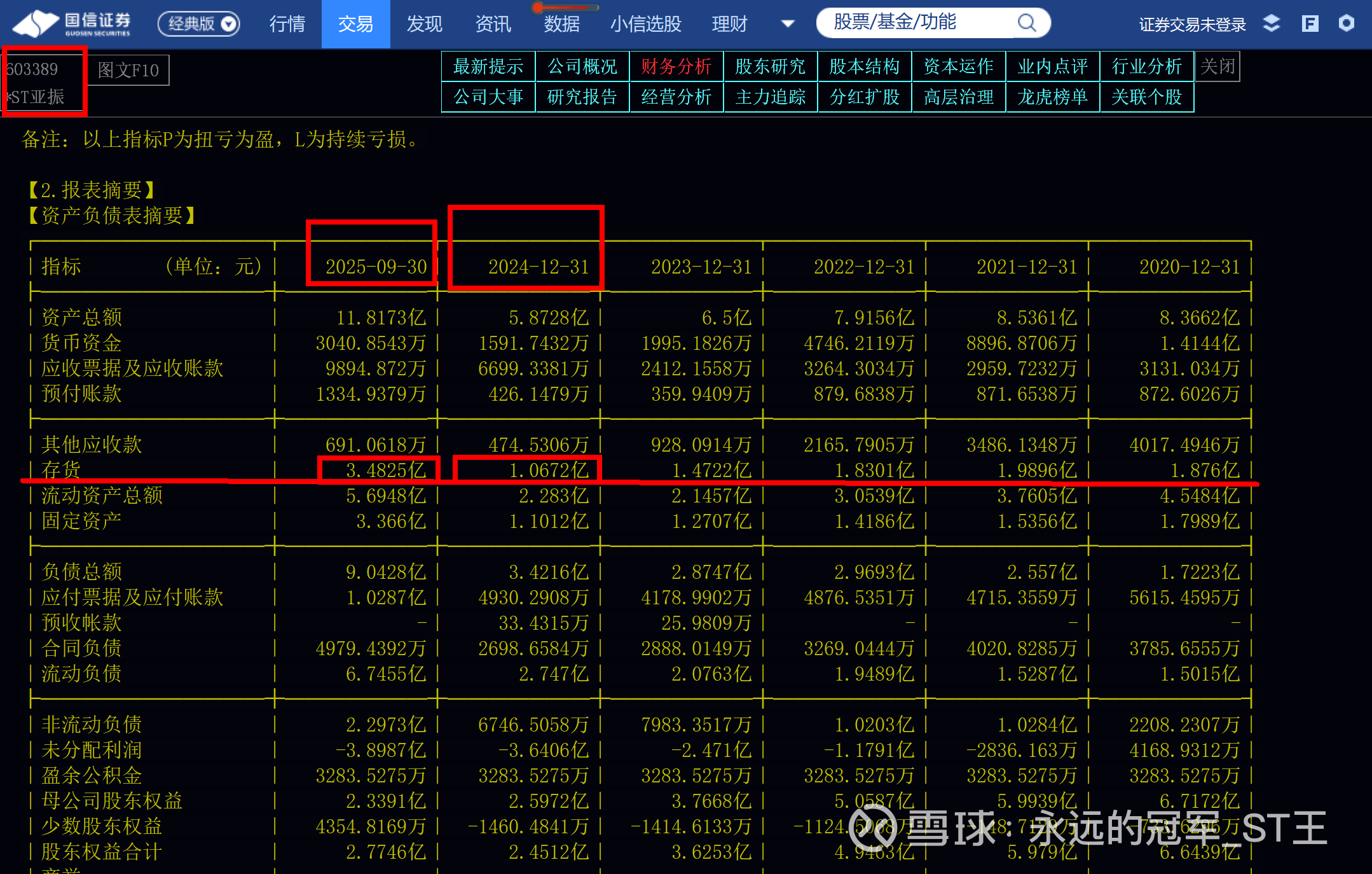
Task: Click the F icon in title bar
Action: pos(1310,24)
